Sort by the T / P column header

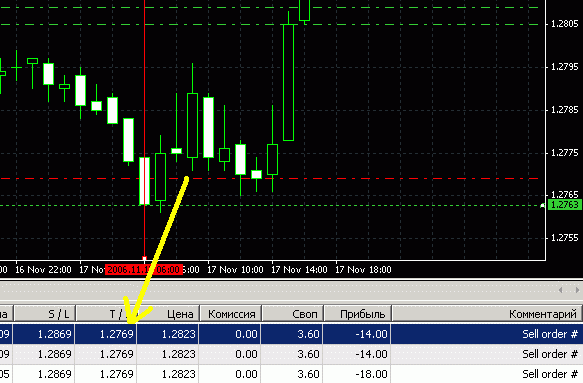(x=106, y=314)
